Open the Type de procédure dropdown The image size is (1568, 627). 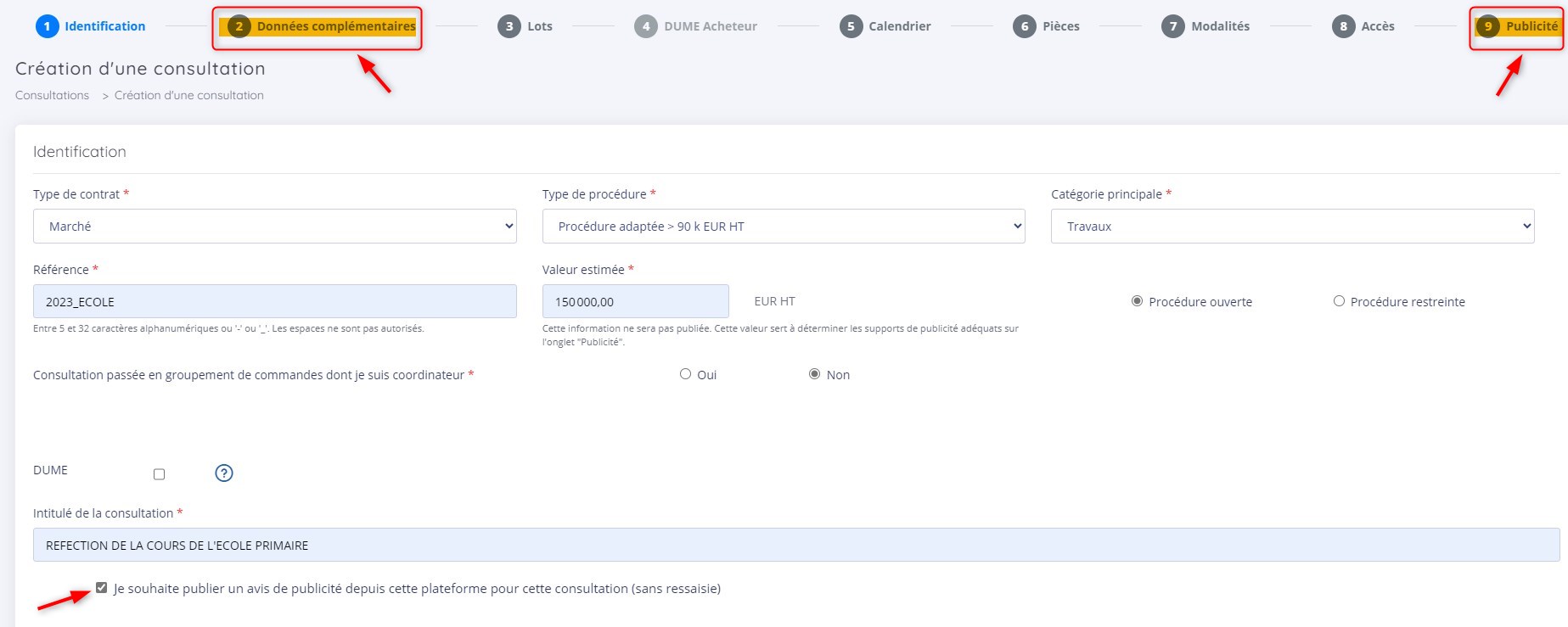[x=783, y=227]
